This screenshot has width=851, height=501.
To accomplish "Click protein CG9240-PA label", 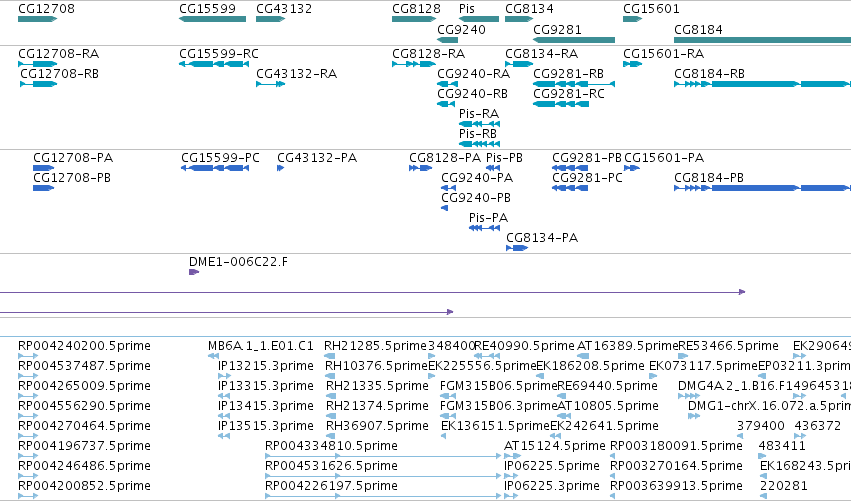I will pyautogui.click(x=477, y=178).
